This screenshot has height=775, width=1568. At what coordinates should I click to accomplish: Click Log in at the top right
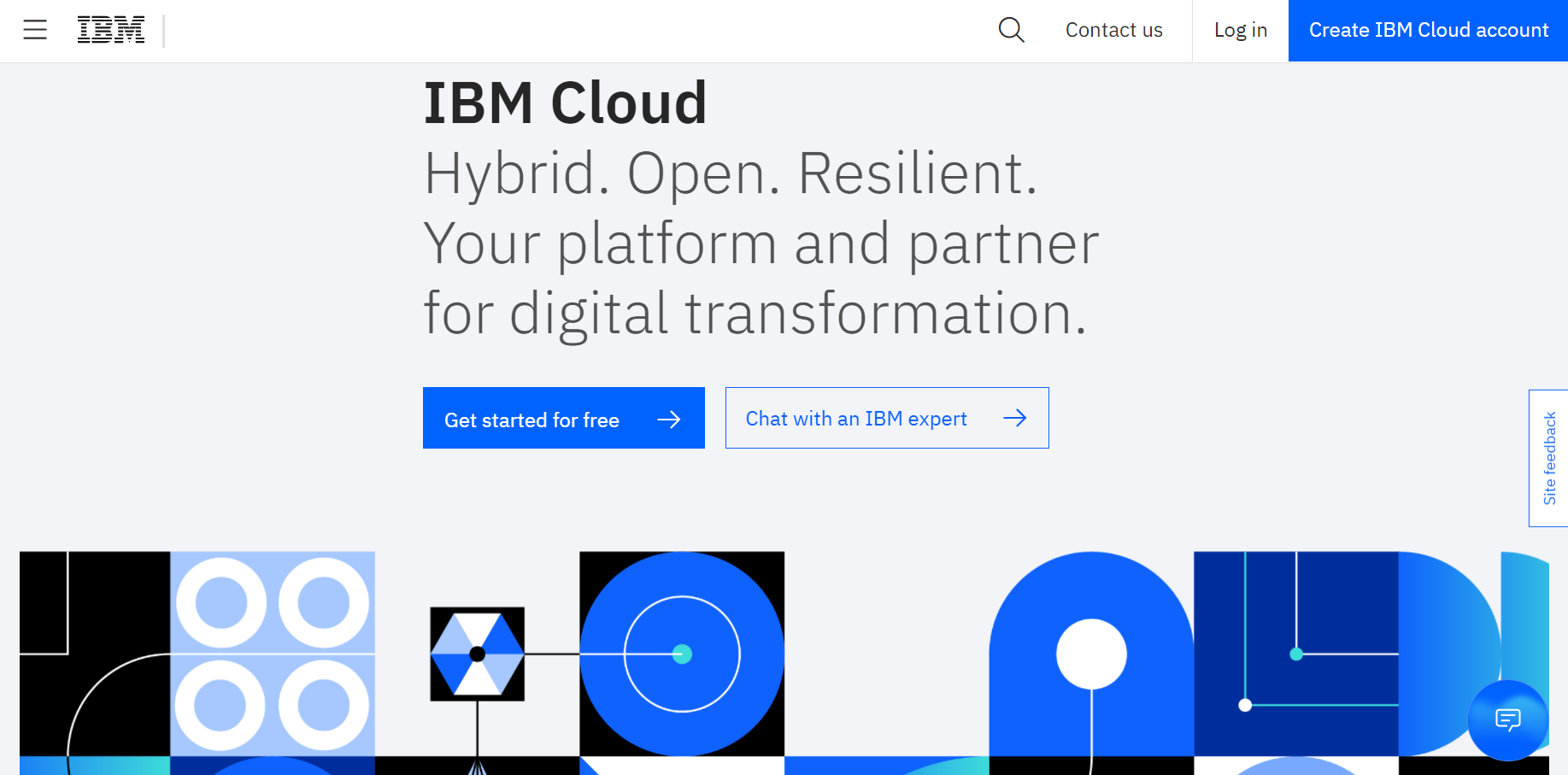[1240, 29]
